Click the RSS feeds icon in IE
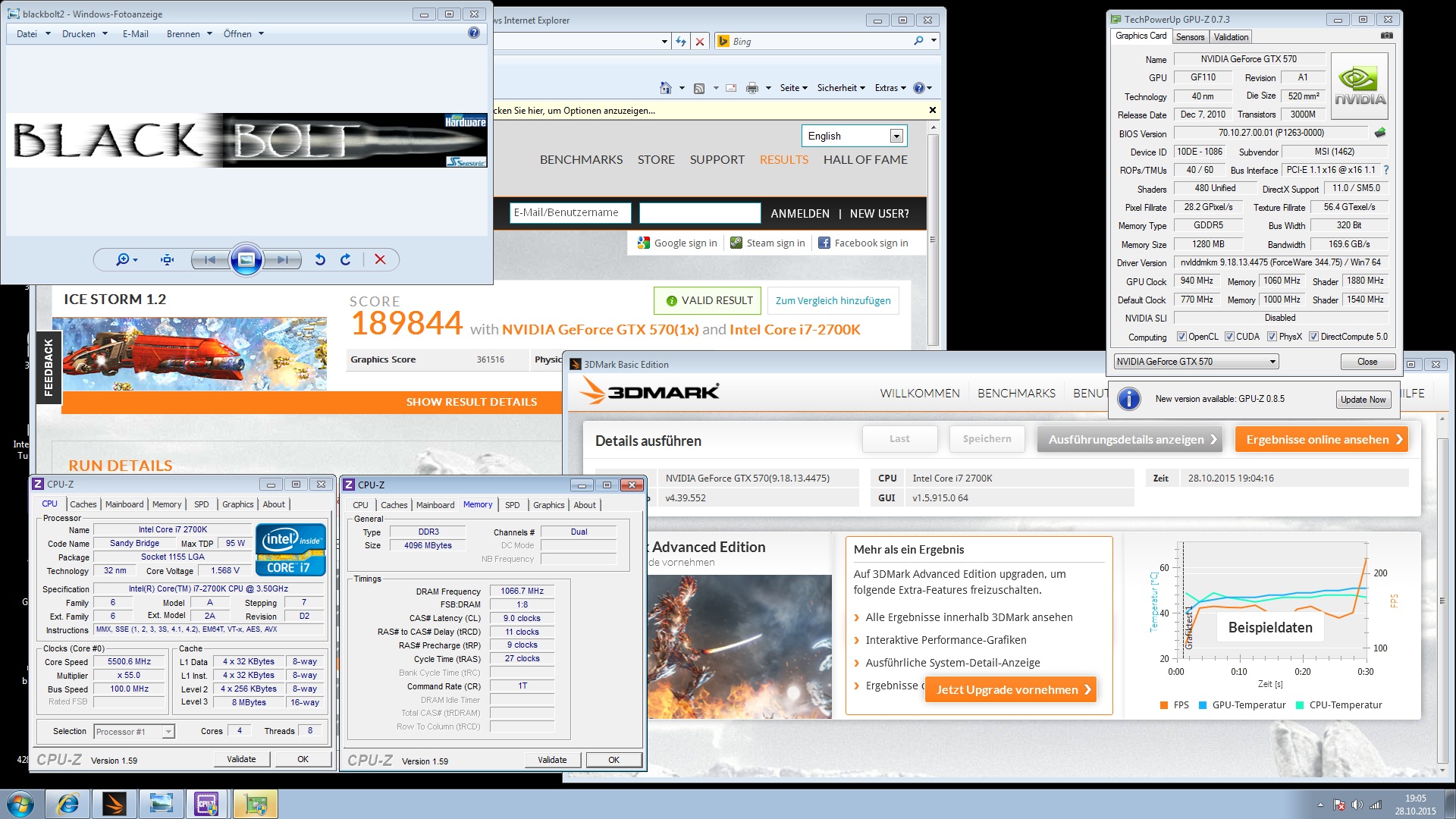This screenshot has height=819, width=1456. [x=699, y=88]
